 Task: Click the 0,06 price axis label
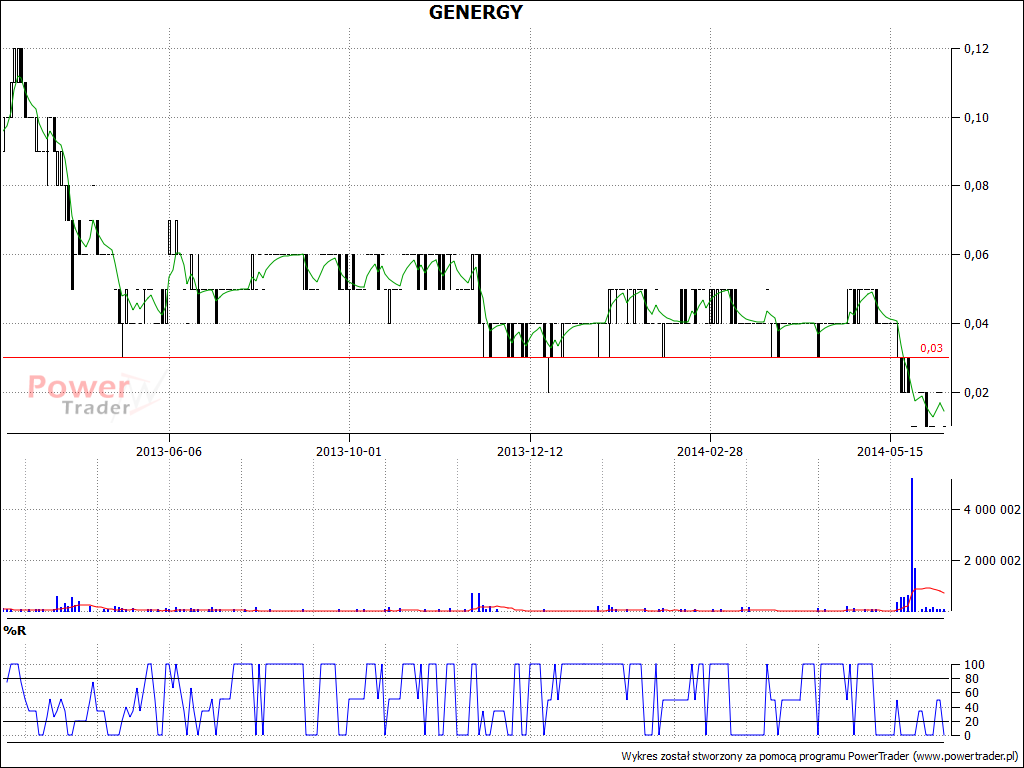[976, 255]
